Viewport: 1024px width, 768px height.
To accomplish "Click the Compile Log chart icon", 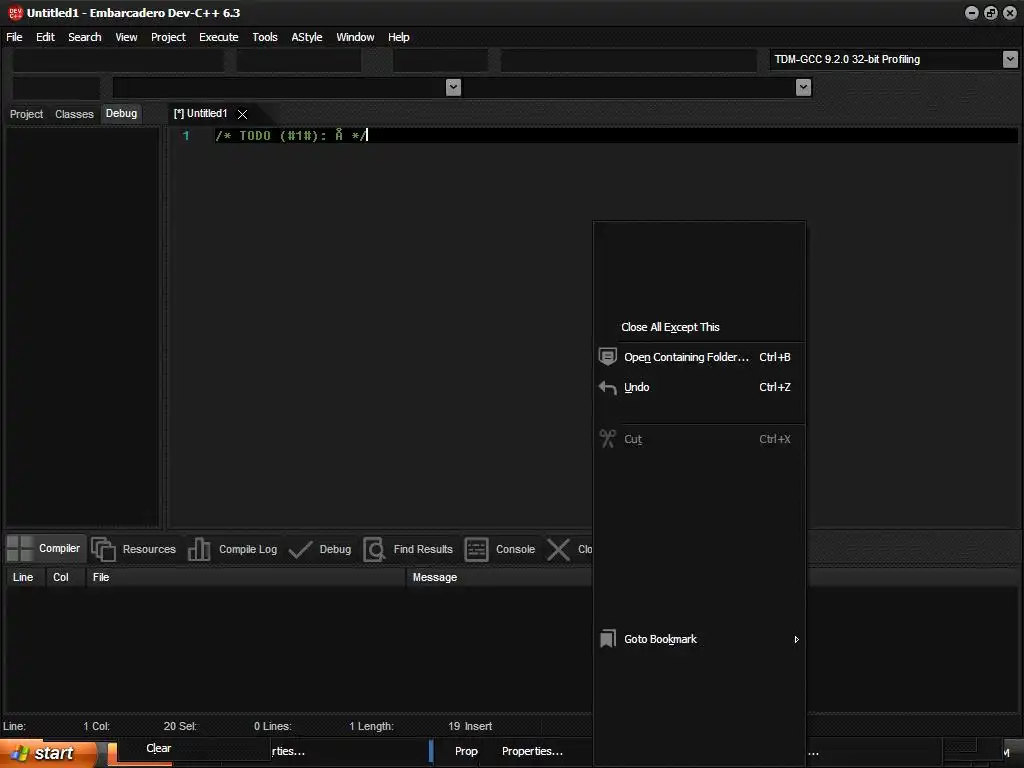I will [x=199, y=549].
